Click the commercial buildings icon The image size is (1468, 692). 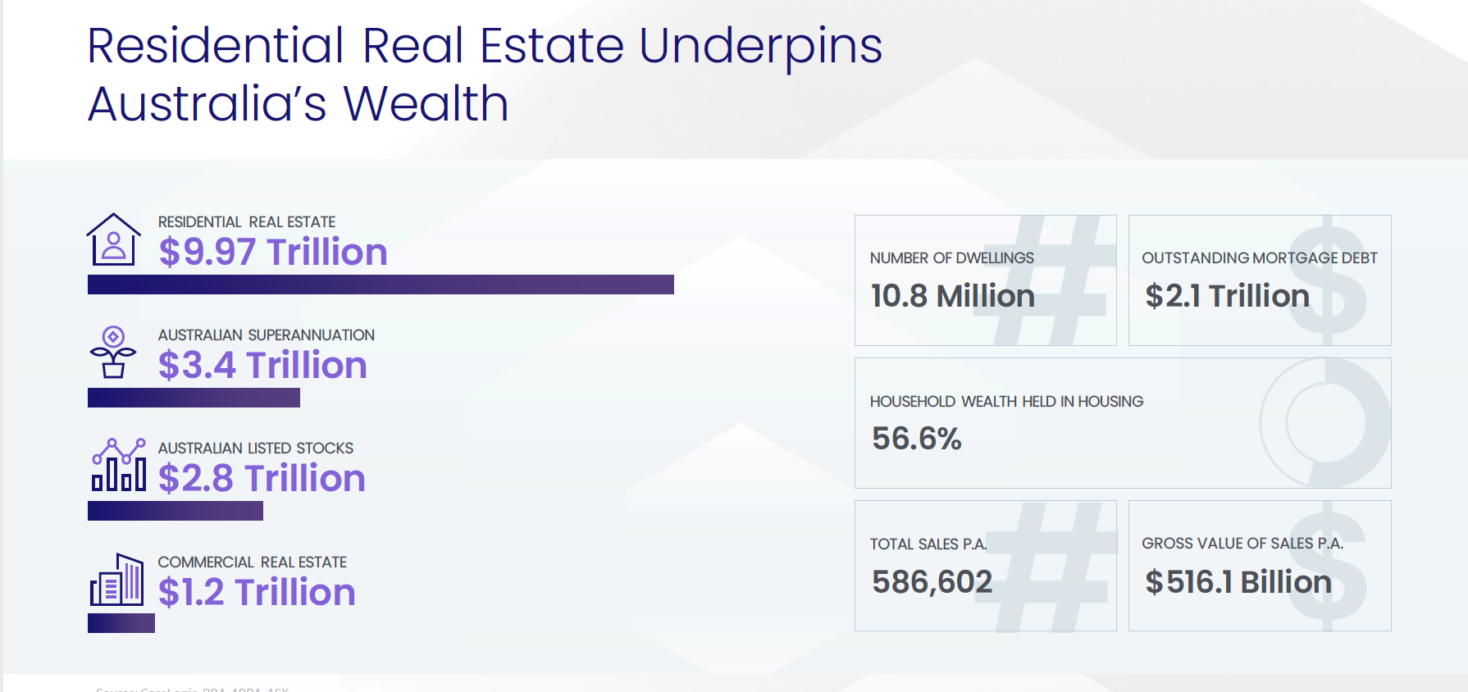117,579
